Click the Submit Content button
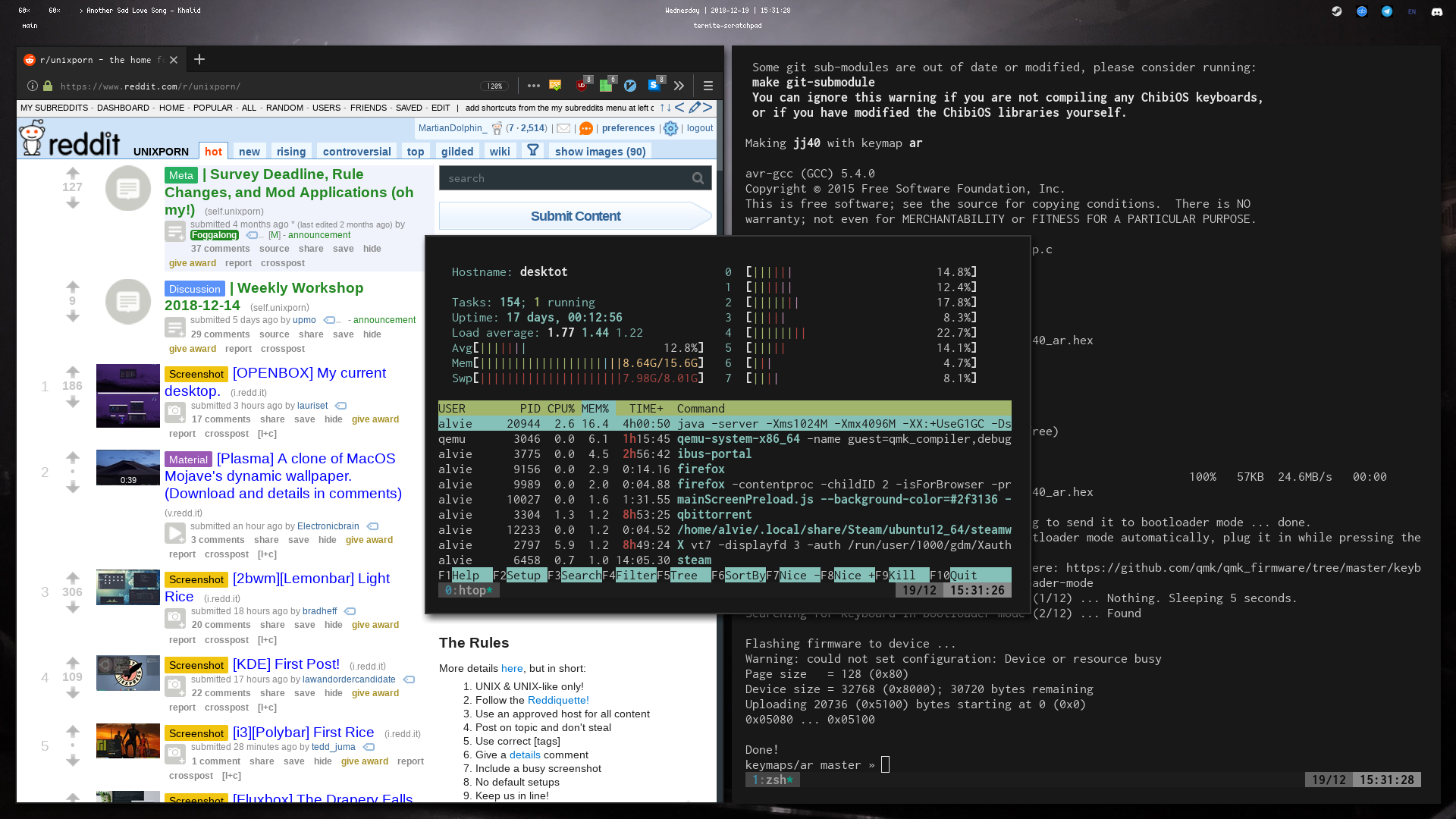The height and width of the screenshot is (819, 1456). (x=575, y=216)
